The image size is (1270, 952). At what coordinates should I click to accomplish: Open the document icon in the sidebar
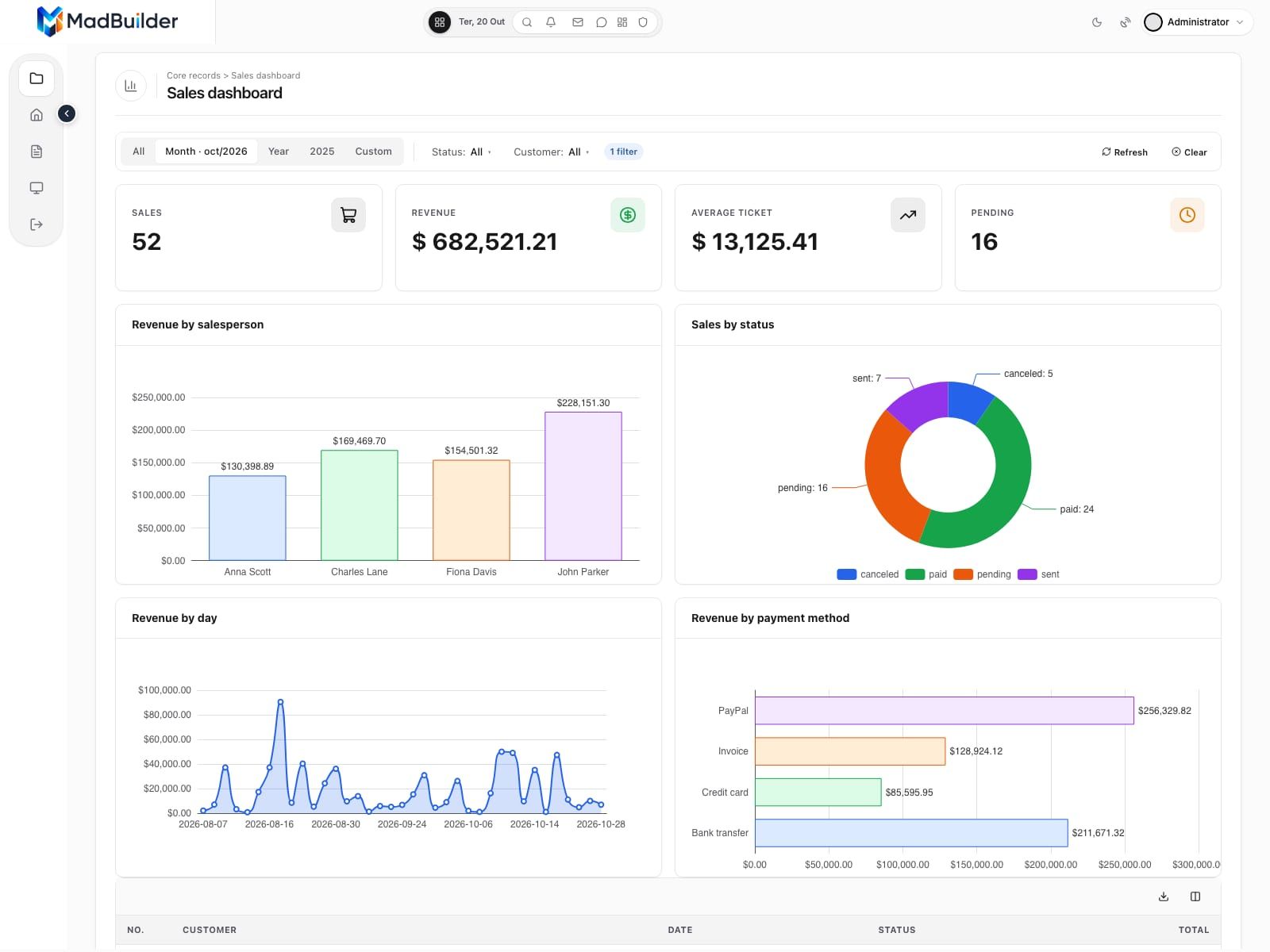[x=37, y=152]
